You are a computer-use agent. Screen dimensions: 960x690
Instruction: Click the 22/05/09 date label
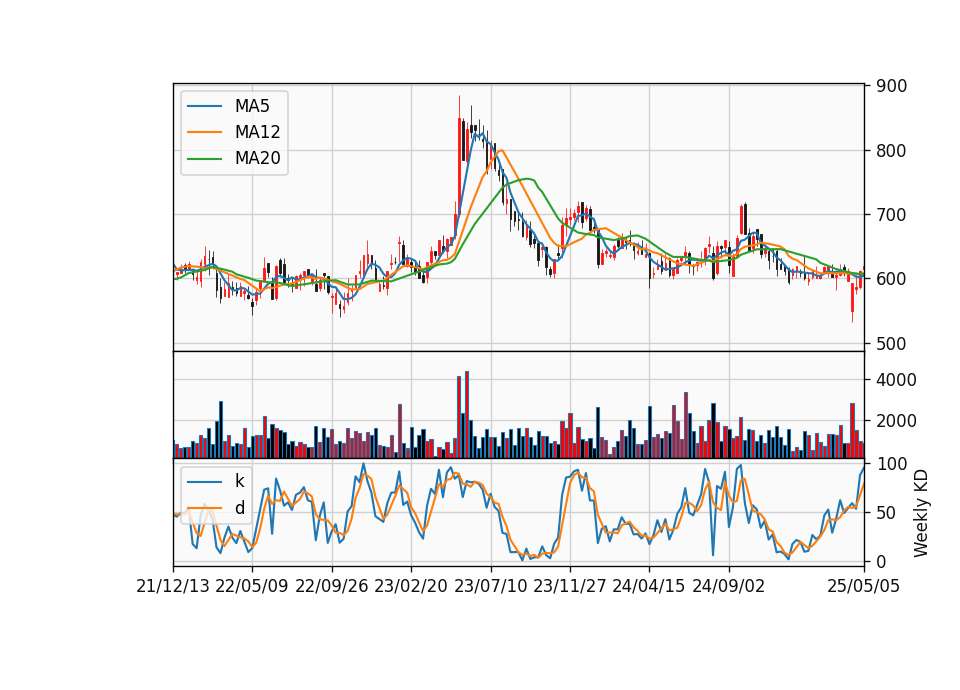tap(252, 586)
